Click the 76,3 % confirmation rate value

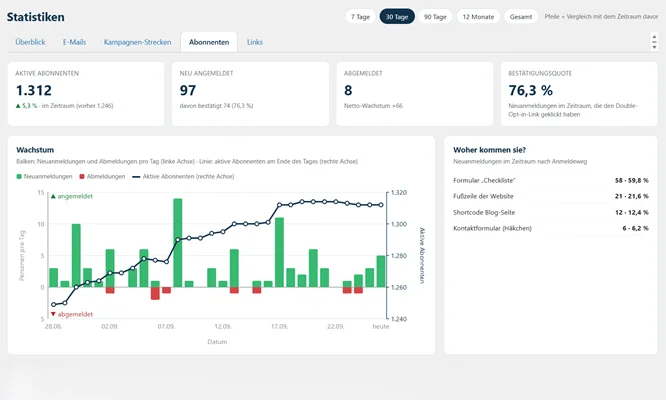click(x=531, y=90)
